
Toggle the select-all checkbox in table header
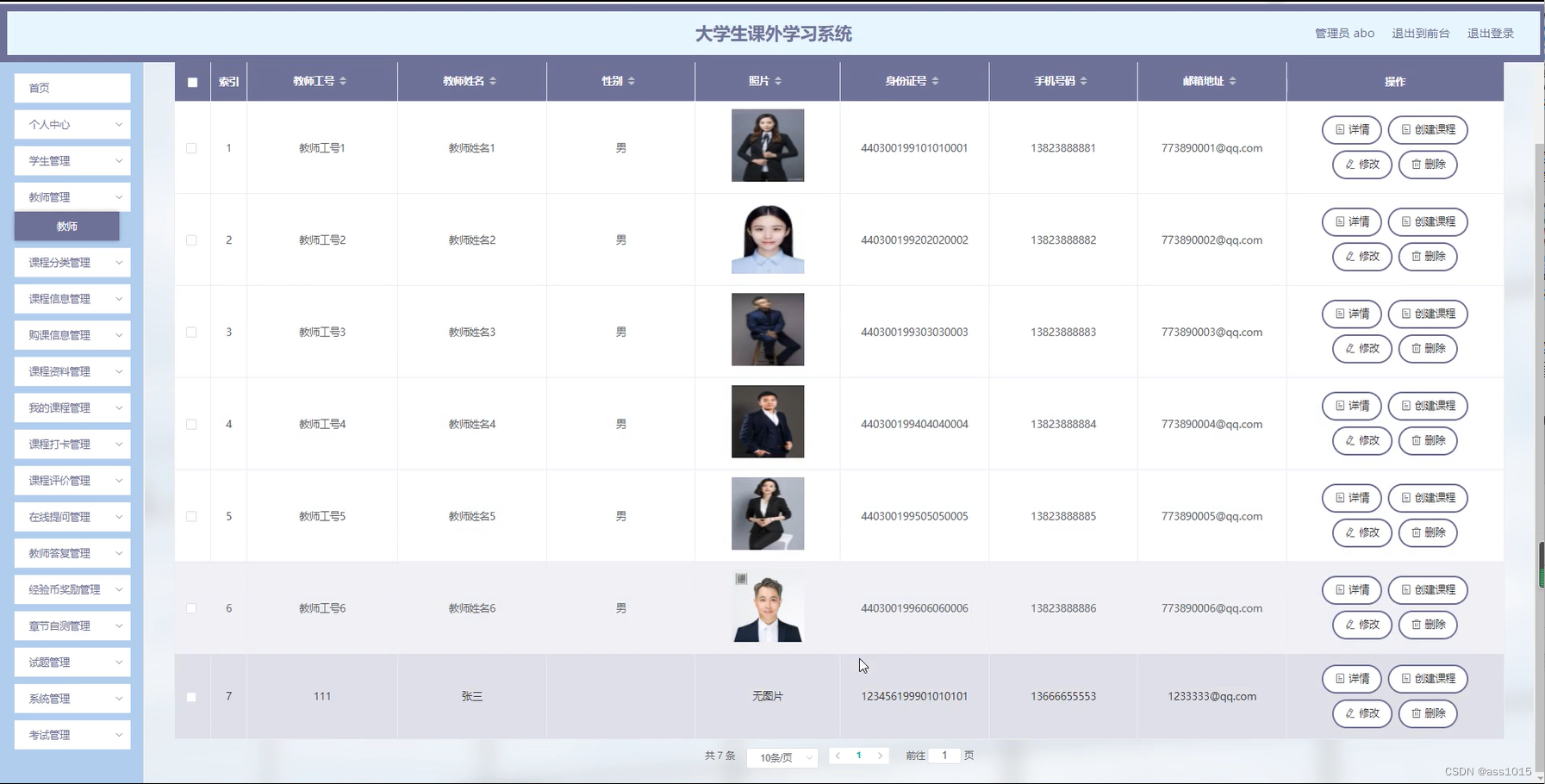click(x=192, y=81)
